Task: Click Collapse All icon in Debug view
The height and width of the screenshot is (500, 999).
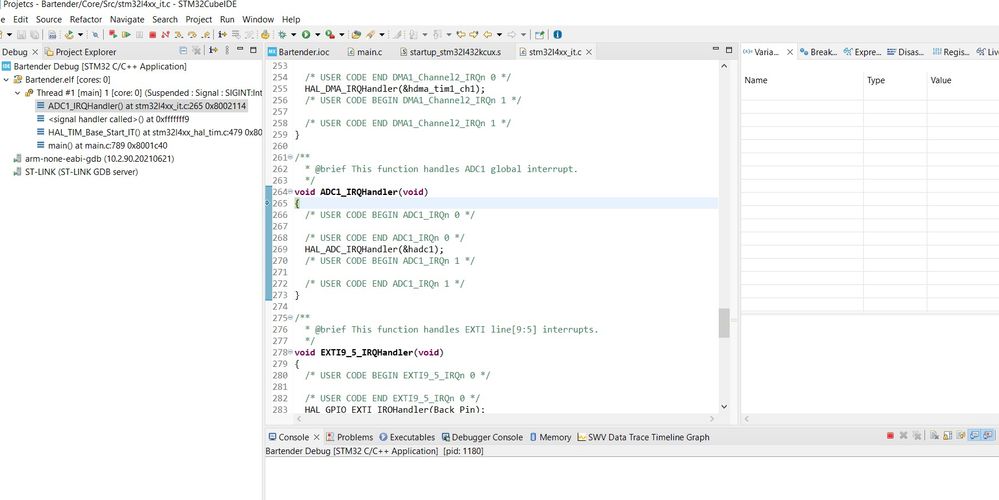Action: (183, 52)
